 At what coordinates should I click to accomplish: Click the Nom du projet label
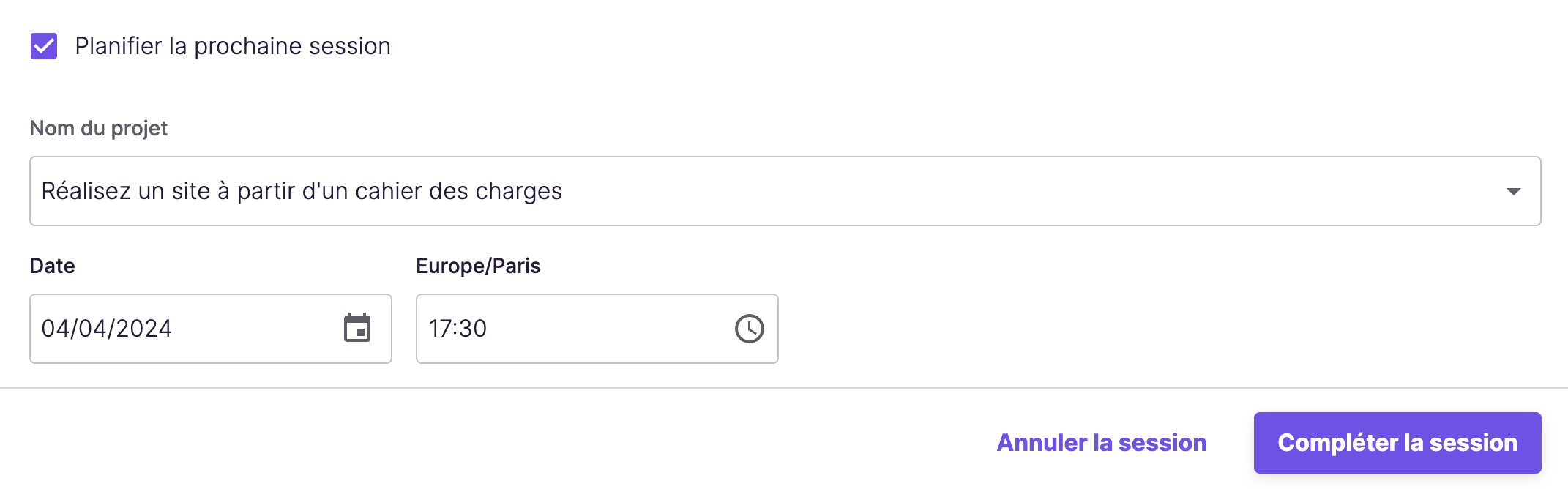pos(99,128)
